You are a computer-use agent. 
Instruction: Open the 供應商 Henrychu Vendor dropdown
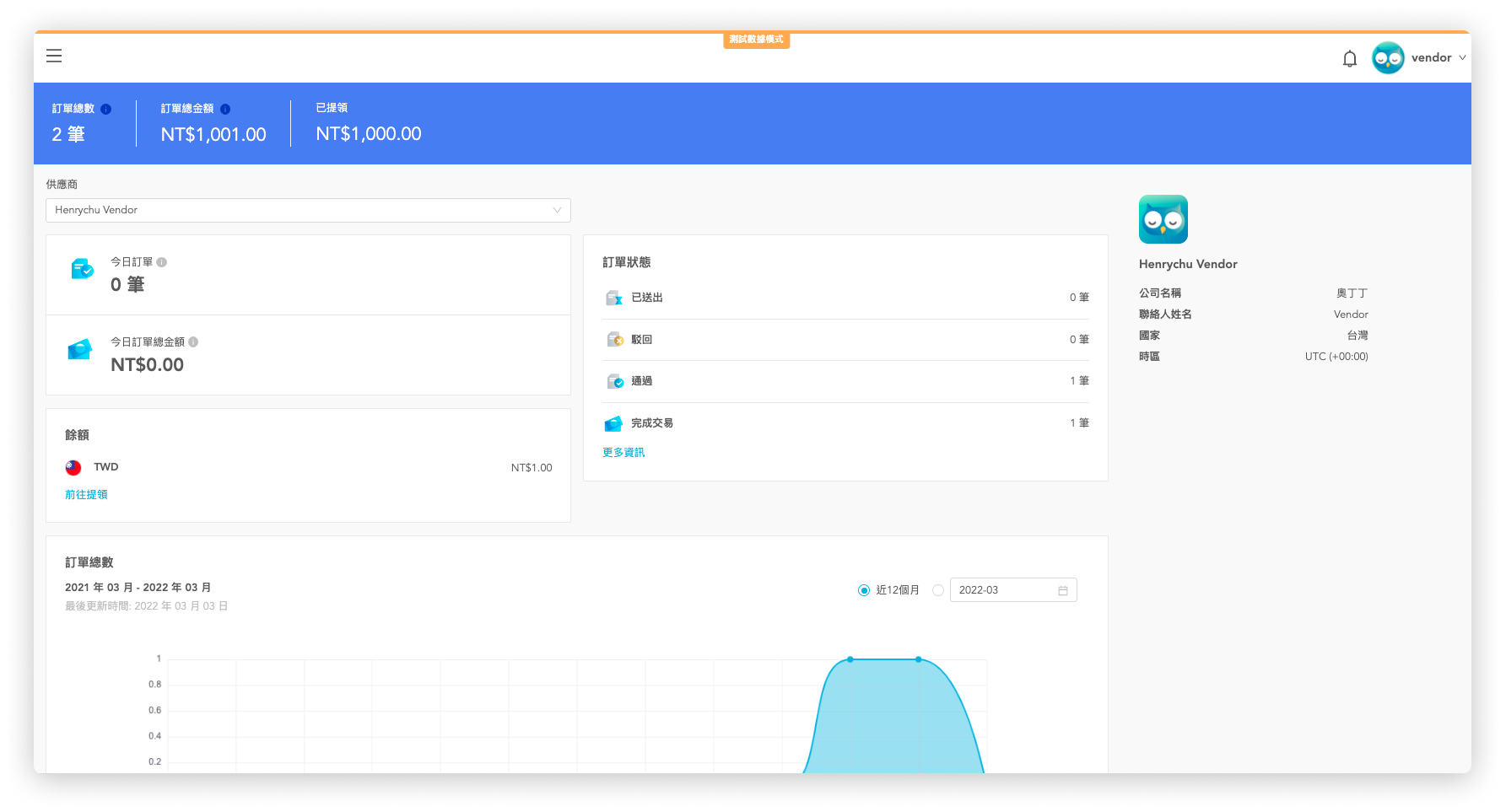(x=308, y=210)
